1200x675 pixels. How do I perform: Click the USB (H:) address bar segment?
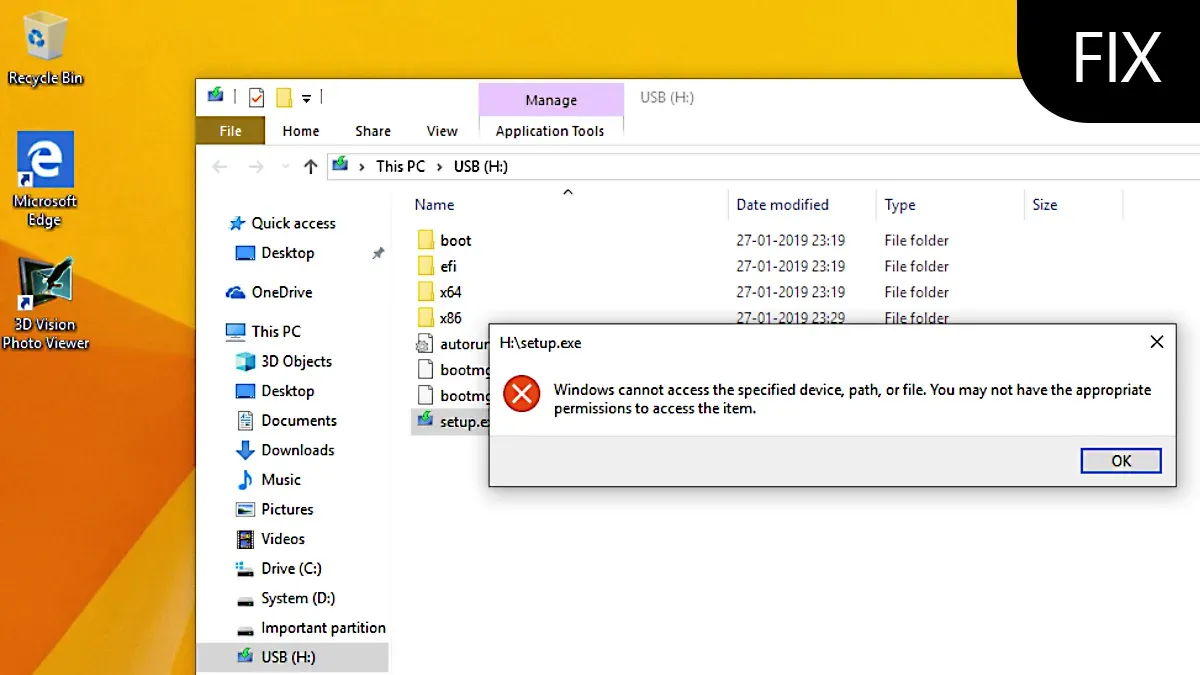click(481, 166)
